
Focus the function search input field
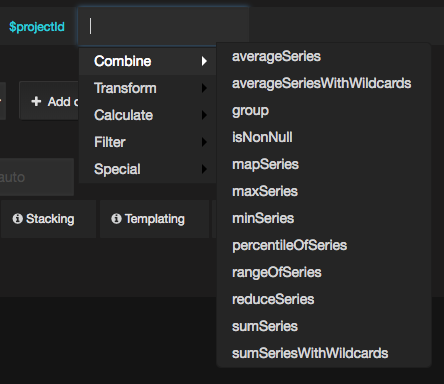[x=163, y=26]
